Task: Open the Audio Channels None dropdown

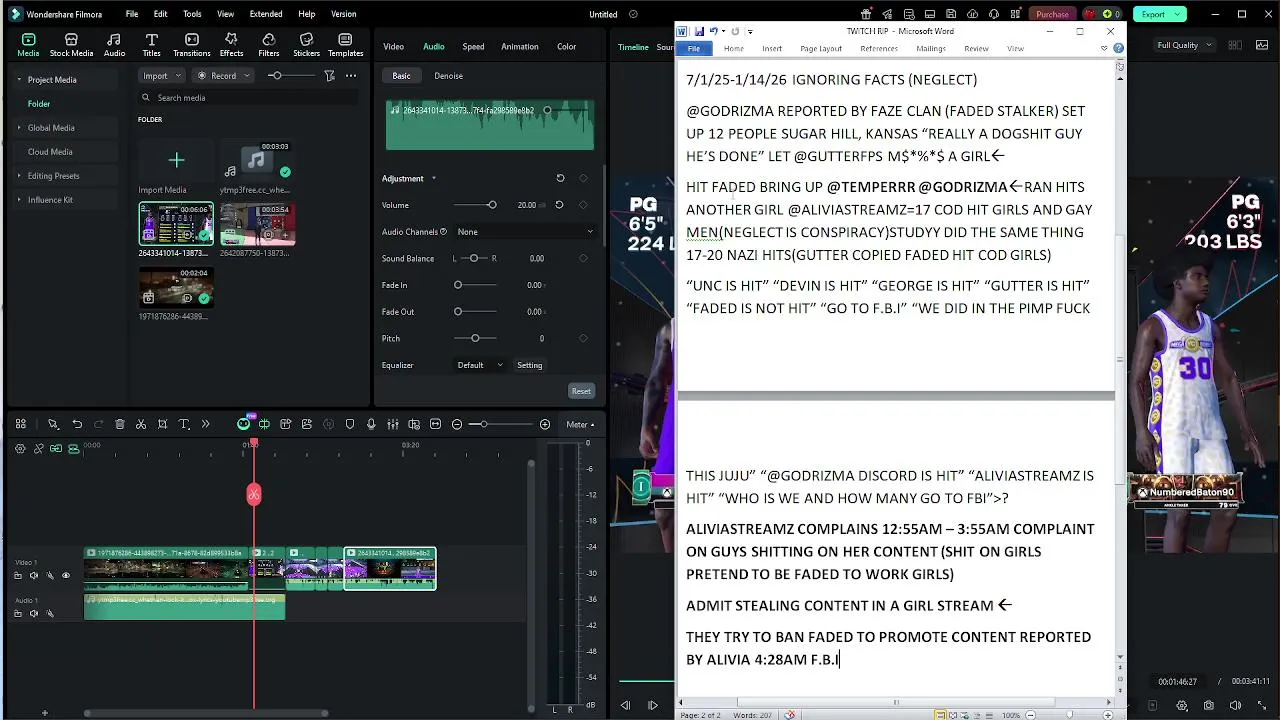Action: coord(525,231)
